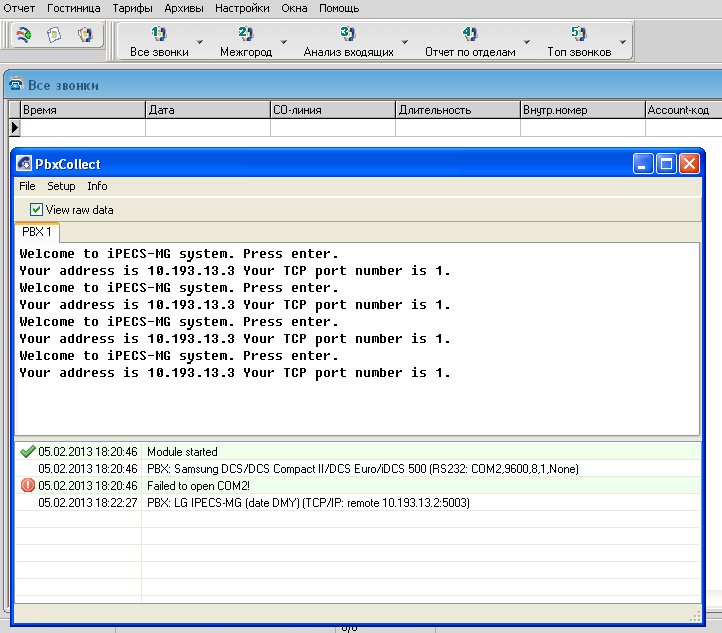Click the Топ звонков toolbar button
Screen dimensions: 722x633
[x=578, y=41]
